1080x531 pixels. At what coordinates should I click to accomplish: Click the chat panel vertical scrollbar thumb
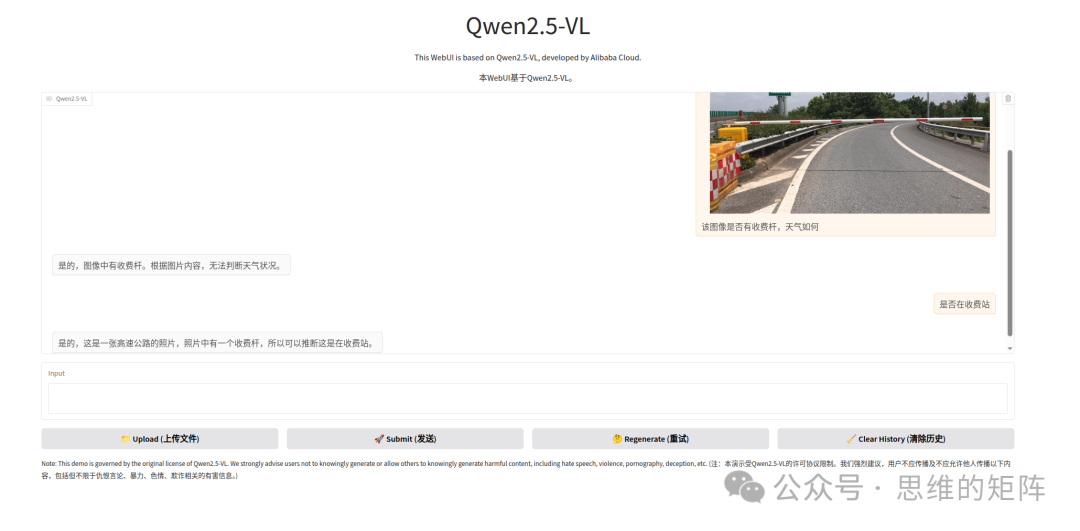point(1010,242)
